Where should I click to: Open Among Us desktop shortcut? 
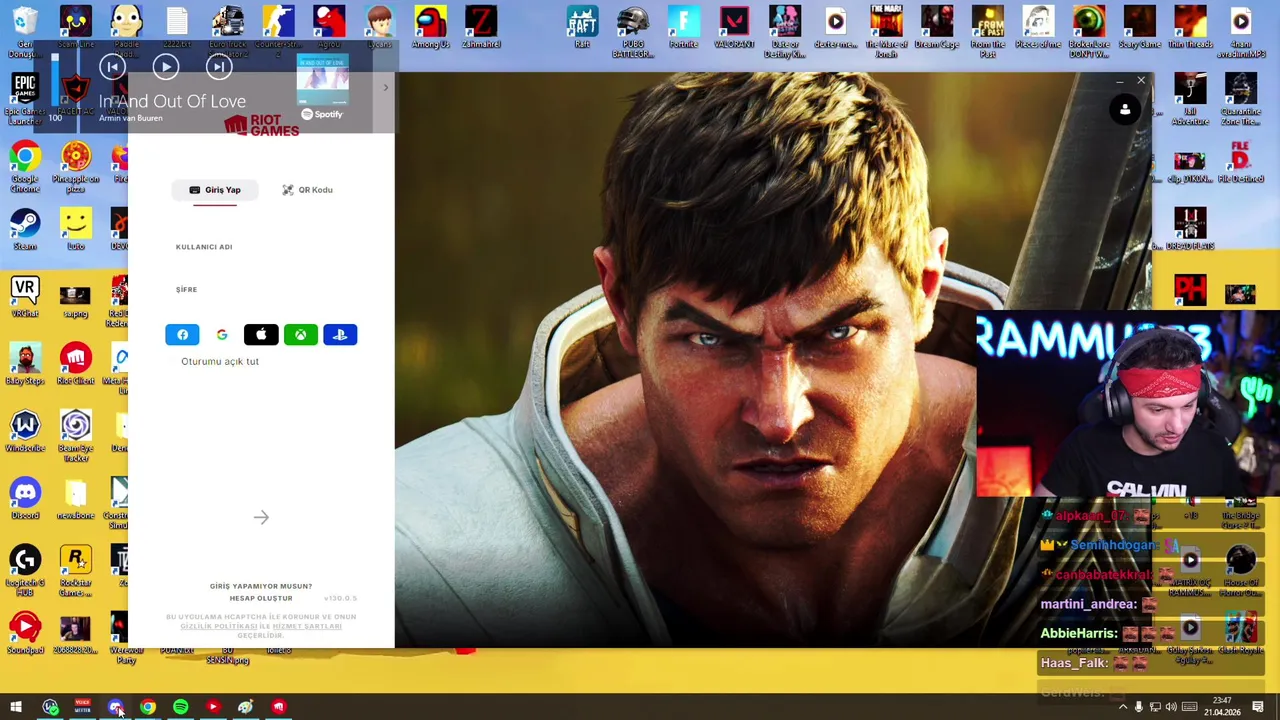[431, 27]
